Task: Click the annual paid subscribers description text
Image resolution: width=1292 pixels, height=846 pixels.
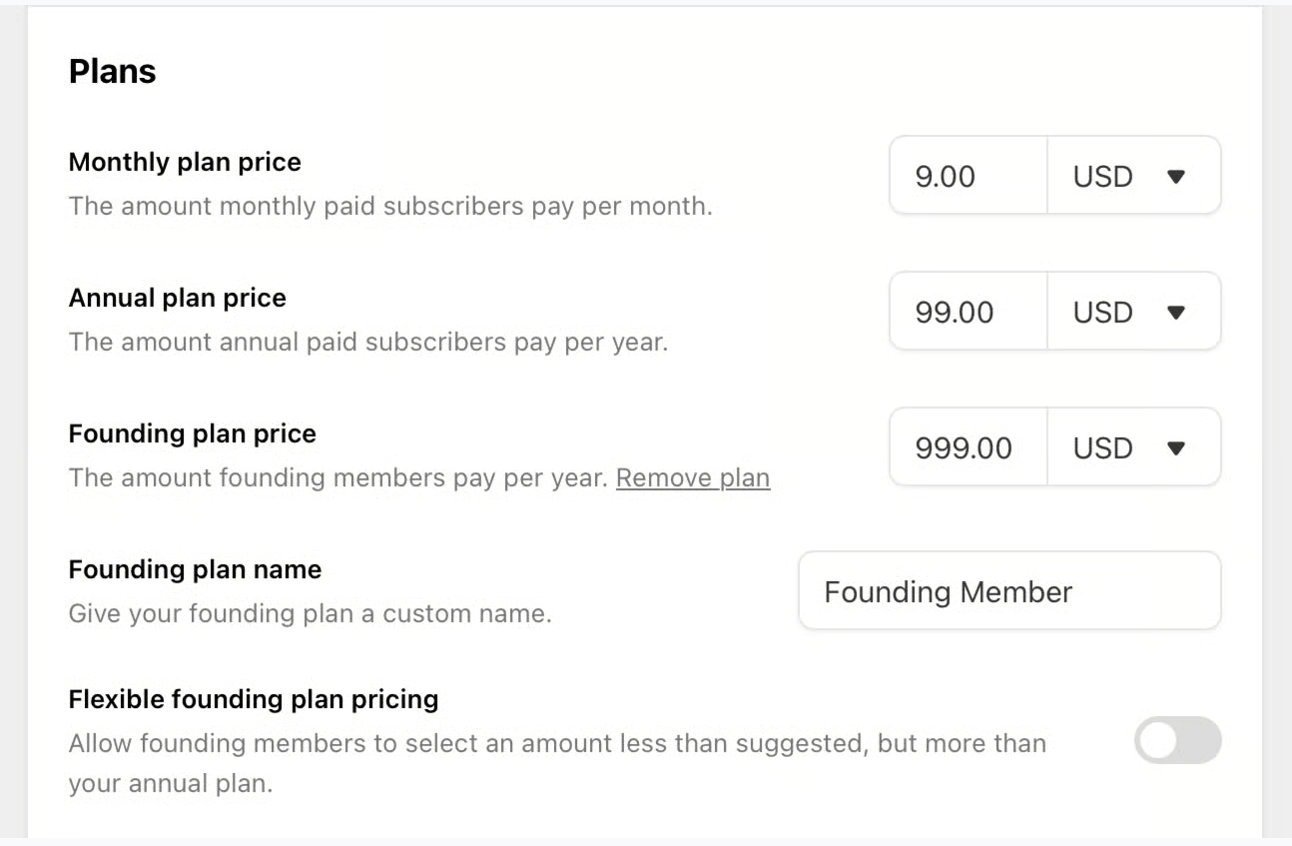Action: coord(367,342)
